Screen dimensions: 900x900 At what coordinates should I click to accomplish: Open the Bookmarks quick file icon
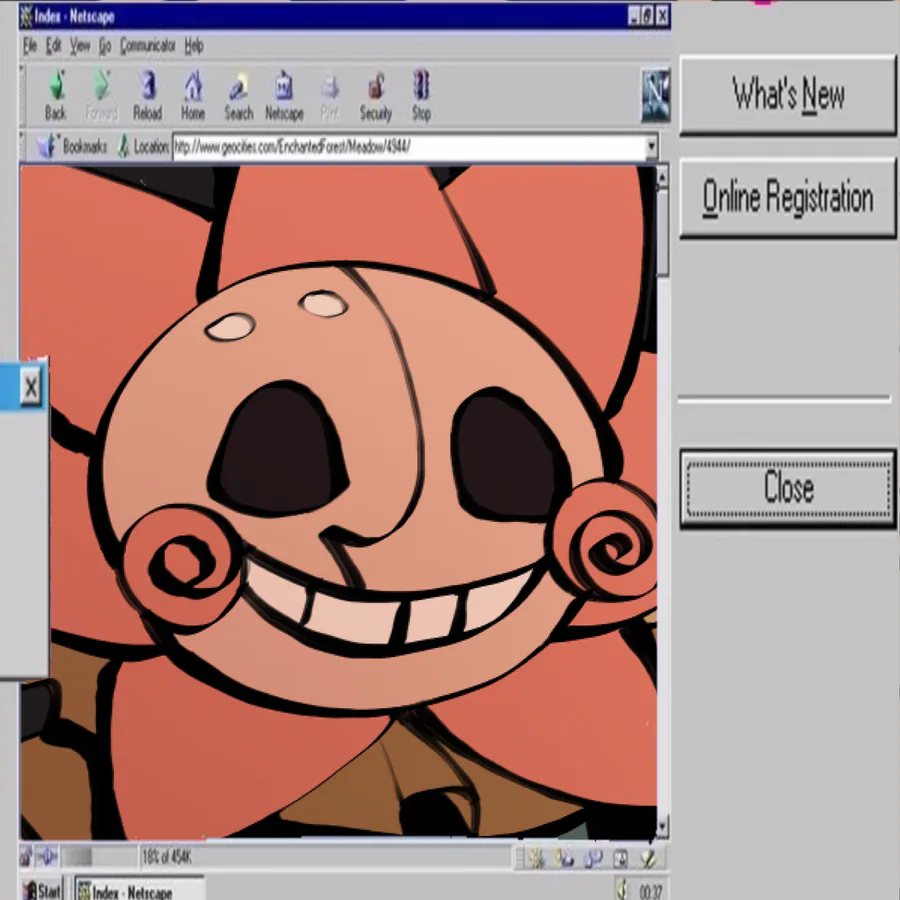[x=45, y=147]
